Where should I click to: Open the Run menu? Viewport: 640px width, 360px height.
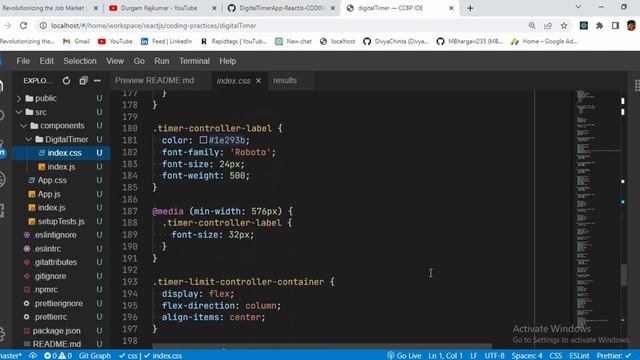pyautogui.click(x=161, y=61)
